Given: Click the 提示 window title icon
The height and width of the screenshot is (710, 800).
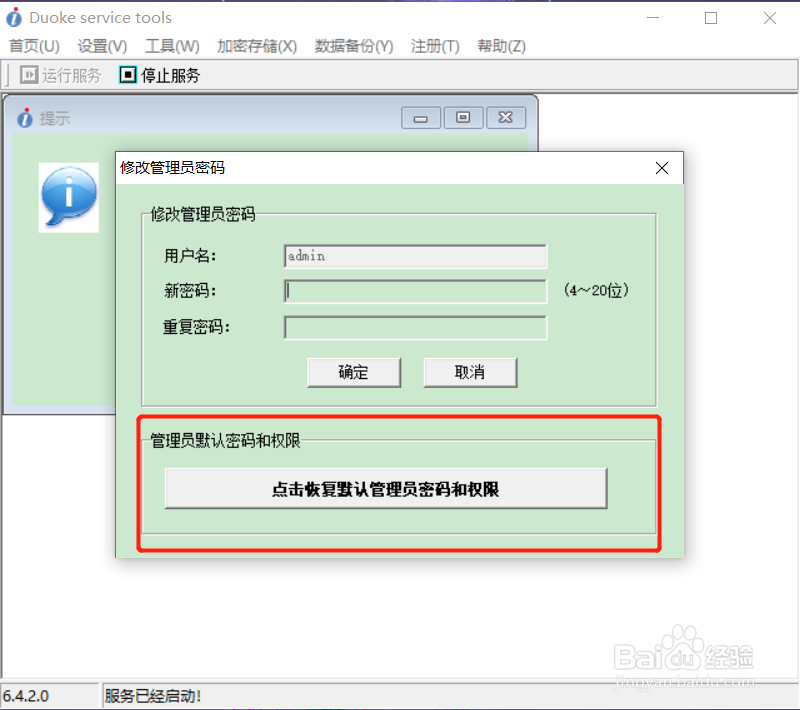Looking at the screenshot, I should 24,118.
